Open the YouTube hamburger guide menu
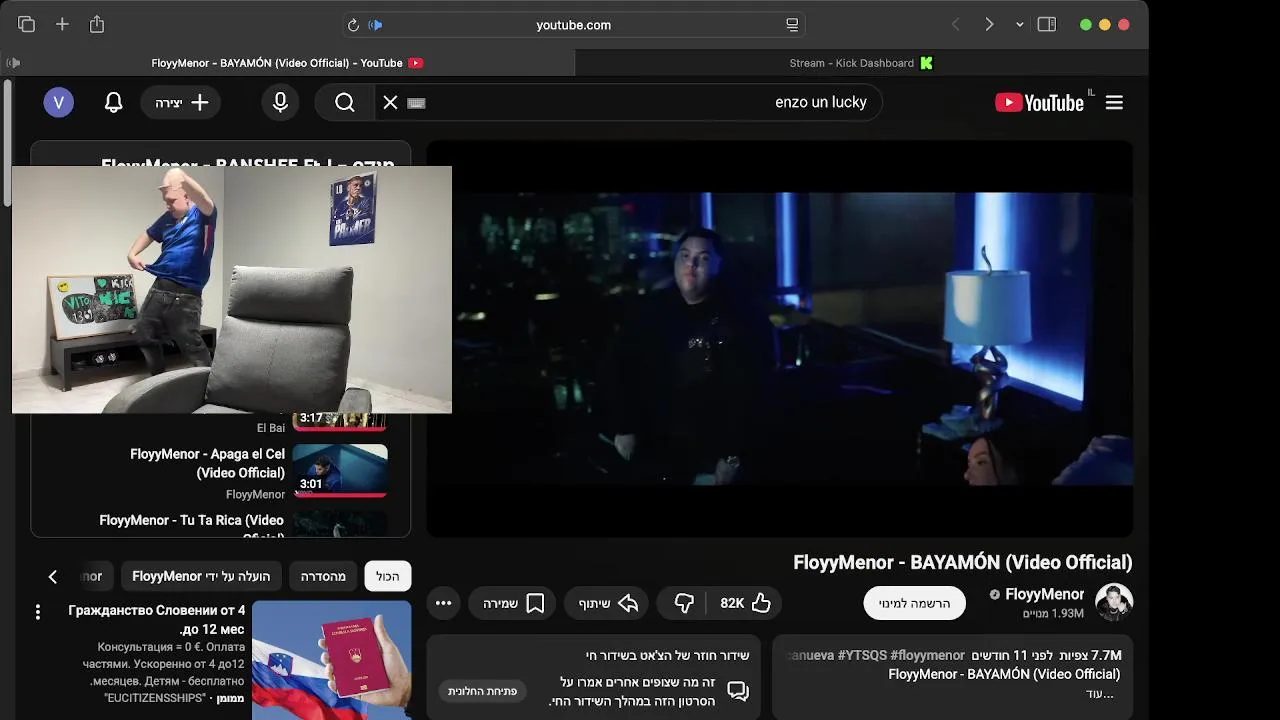 [x=1114, y=102]
